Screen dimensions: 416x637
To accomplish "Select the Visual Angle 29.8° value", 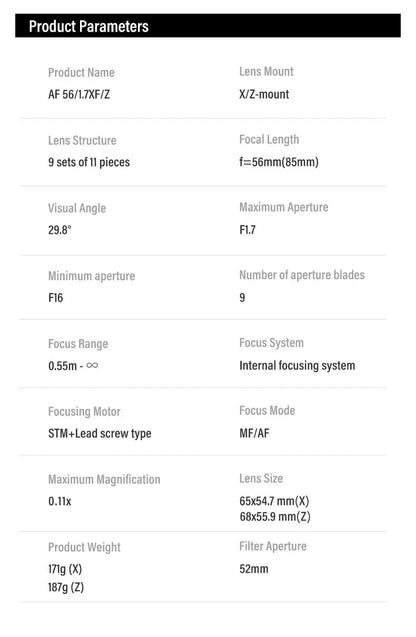I will coord(60,230).
